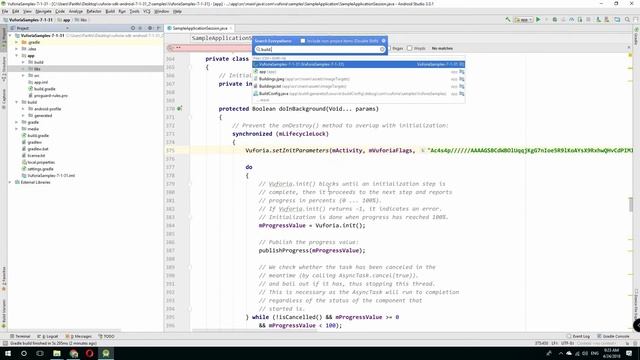Expand the .idea folder
640x360 pixels.
click(x=17, y=49)
